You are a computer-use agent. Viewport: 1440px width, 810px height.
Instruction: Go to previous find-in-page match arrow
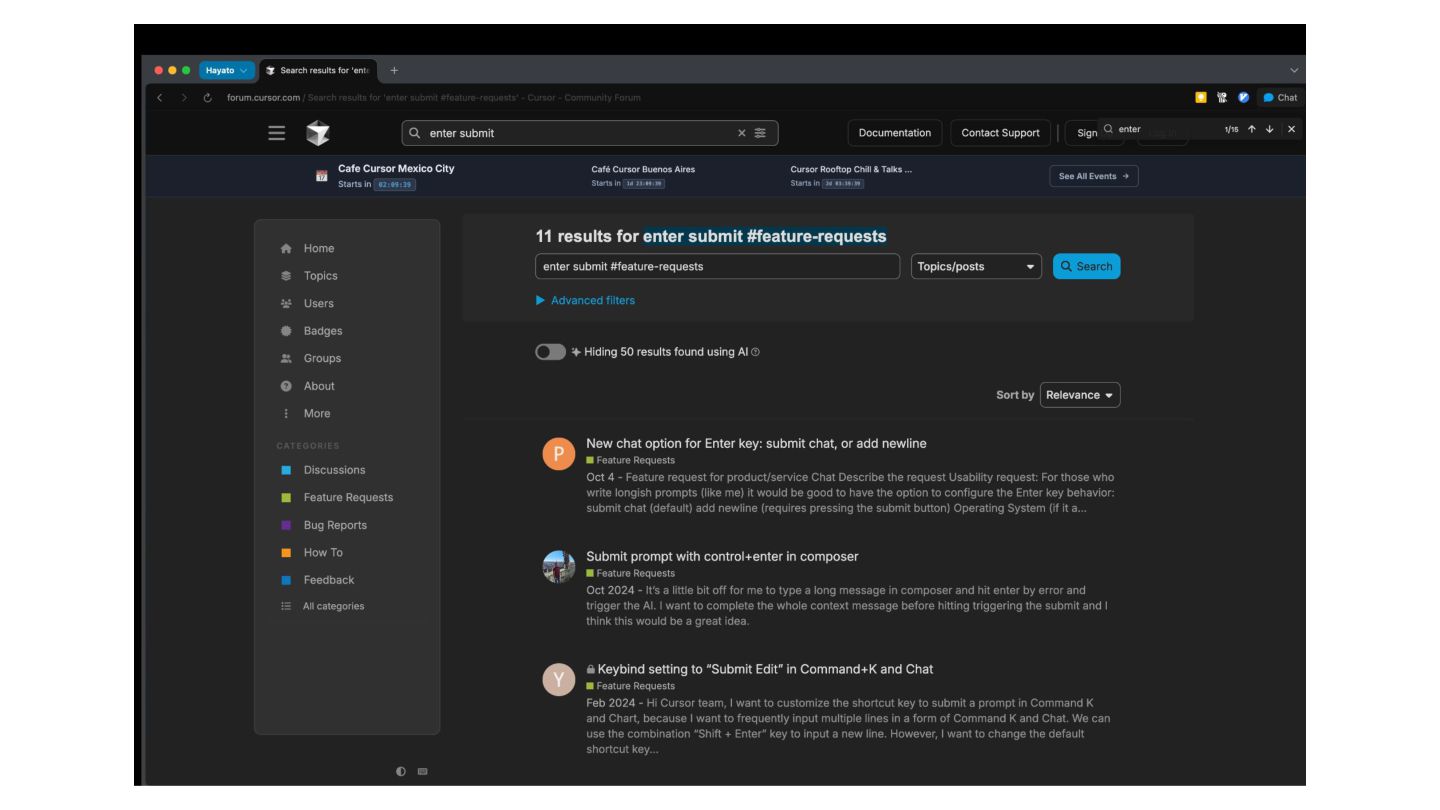1250,129
